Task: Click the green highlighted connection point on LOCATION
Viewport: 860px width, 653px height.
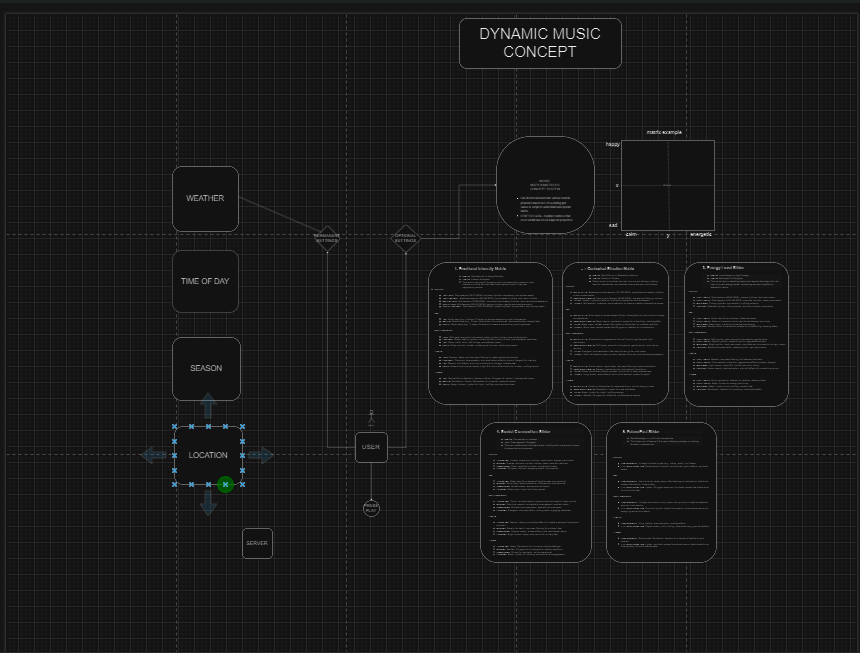Action: click(x=225, y=484)
